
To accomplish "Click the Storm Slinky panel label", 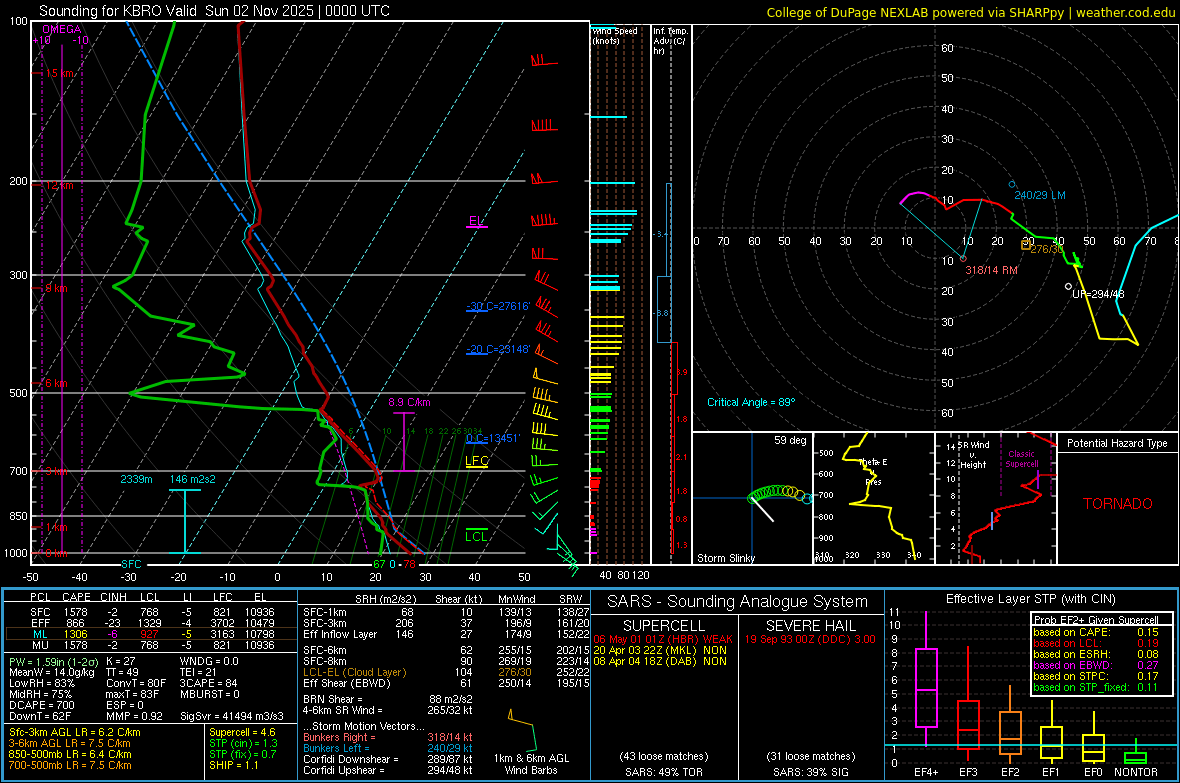I will pos(726,558).
